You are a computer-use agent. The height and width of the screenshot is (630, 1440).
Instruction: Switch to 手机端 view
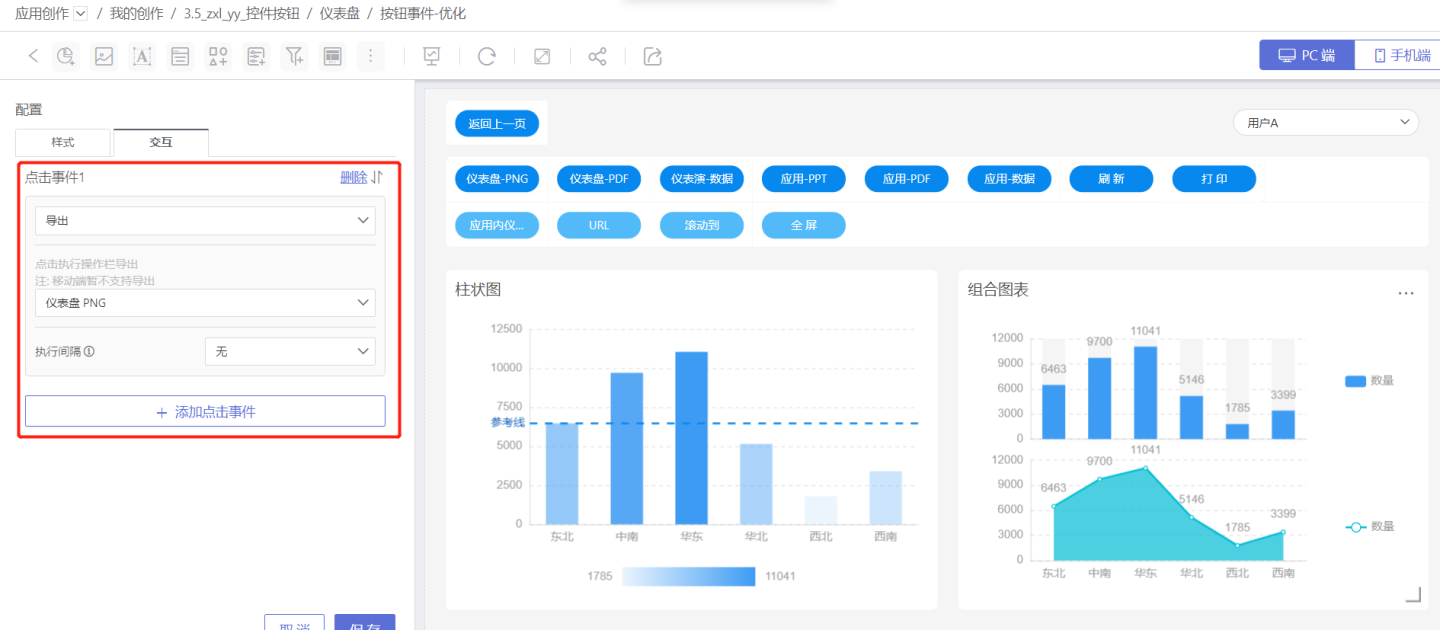[1400, 55]
